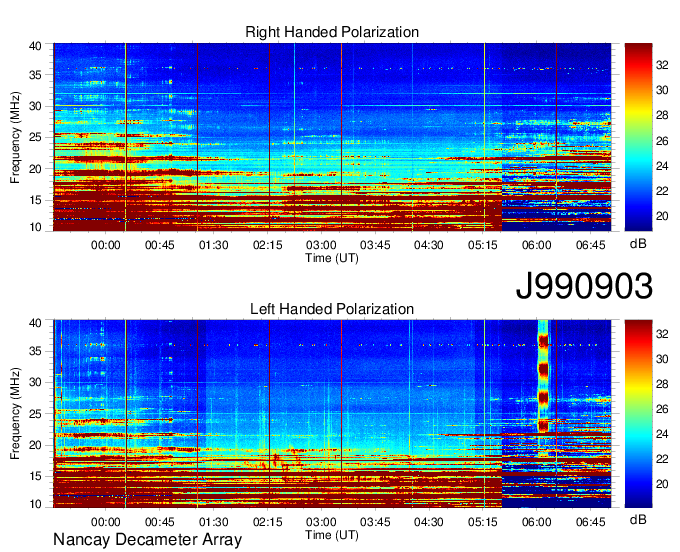Click the 35 MHz tick on Right Handed plot

[36, 75]
